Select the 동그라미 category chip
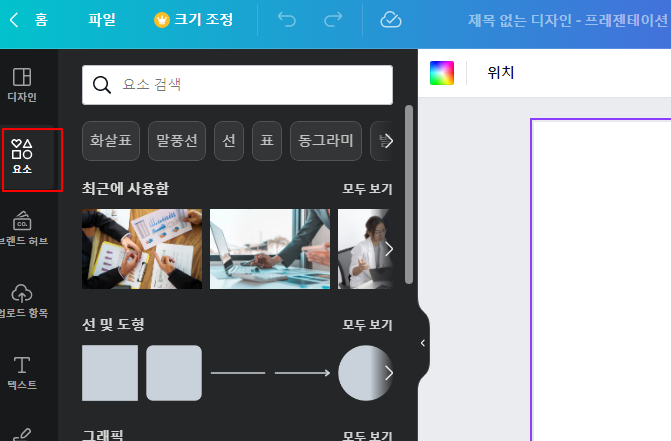This screenshot has width=671, height=441. [326, 141]
